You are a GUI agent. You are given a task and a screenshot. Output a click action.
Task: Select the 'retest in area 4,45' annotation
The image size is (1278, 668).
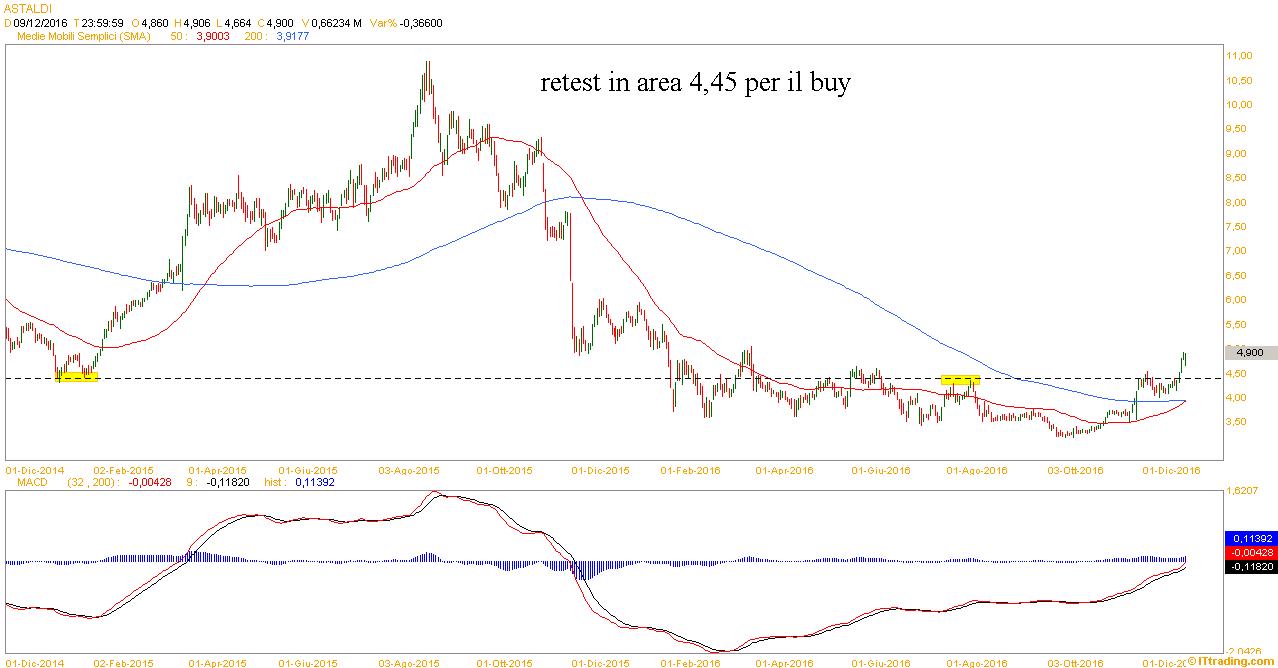point(695,82)
